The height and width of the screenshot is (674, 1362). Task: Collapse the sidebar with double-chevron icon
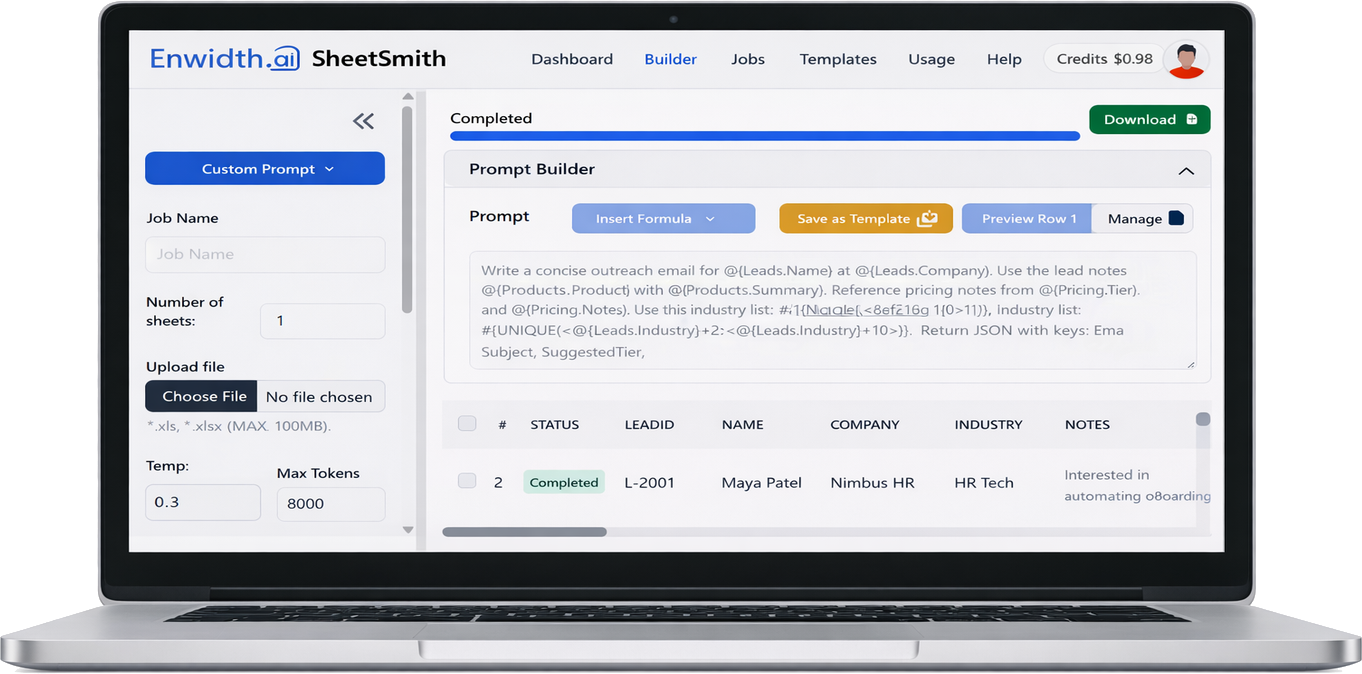point(363,121)
